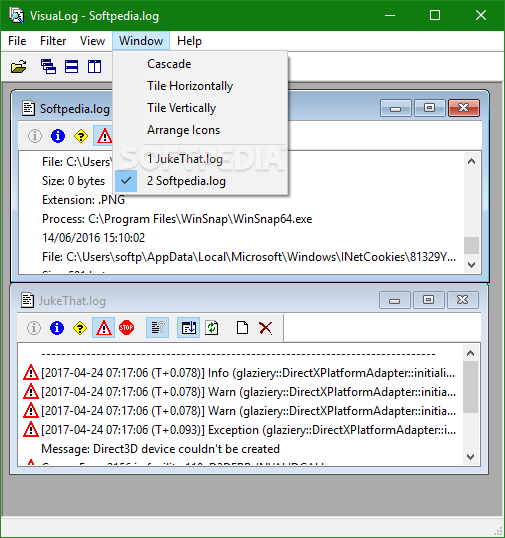505x538 pixels.
Task: Click the Tile Horizontally toolbar icon
Action: (x=71, y=67)
